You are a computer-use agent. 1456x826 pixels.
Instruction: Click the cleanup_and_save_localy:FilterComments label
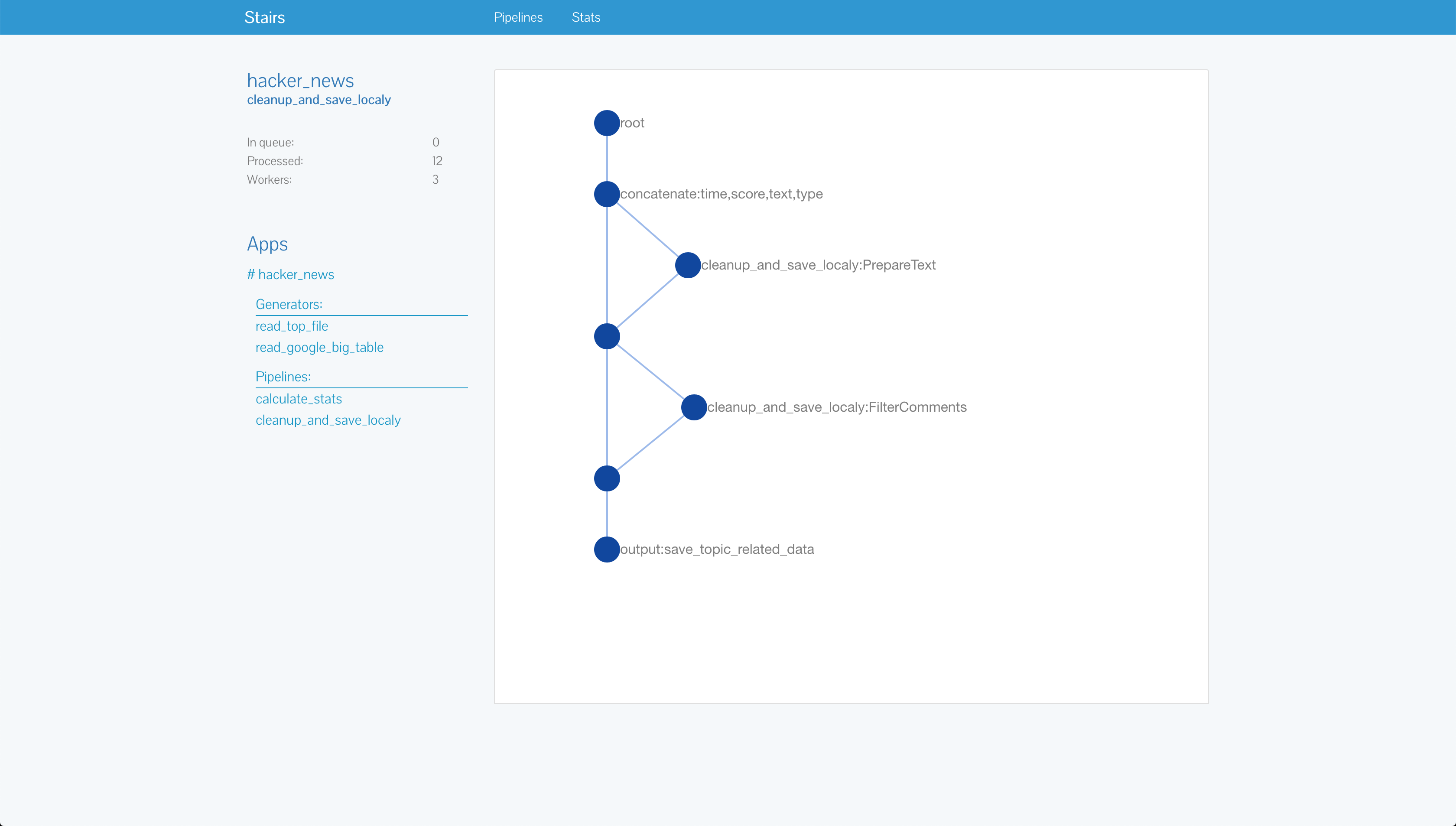point(837,407)
